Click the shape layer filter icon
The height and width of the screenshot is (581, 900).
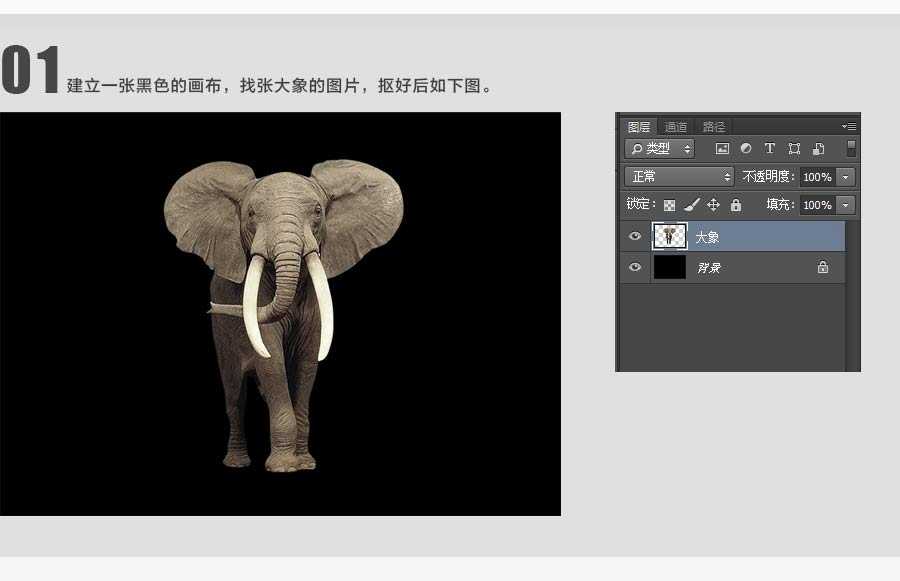click(794, 149)
